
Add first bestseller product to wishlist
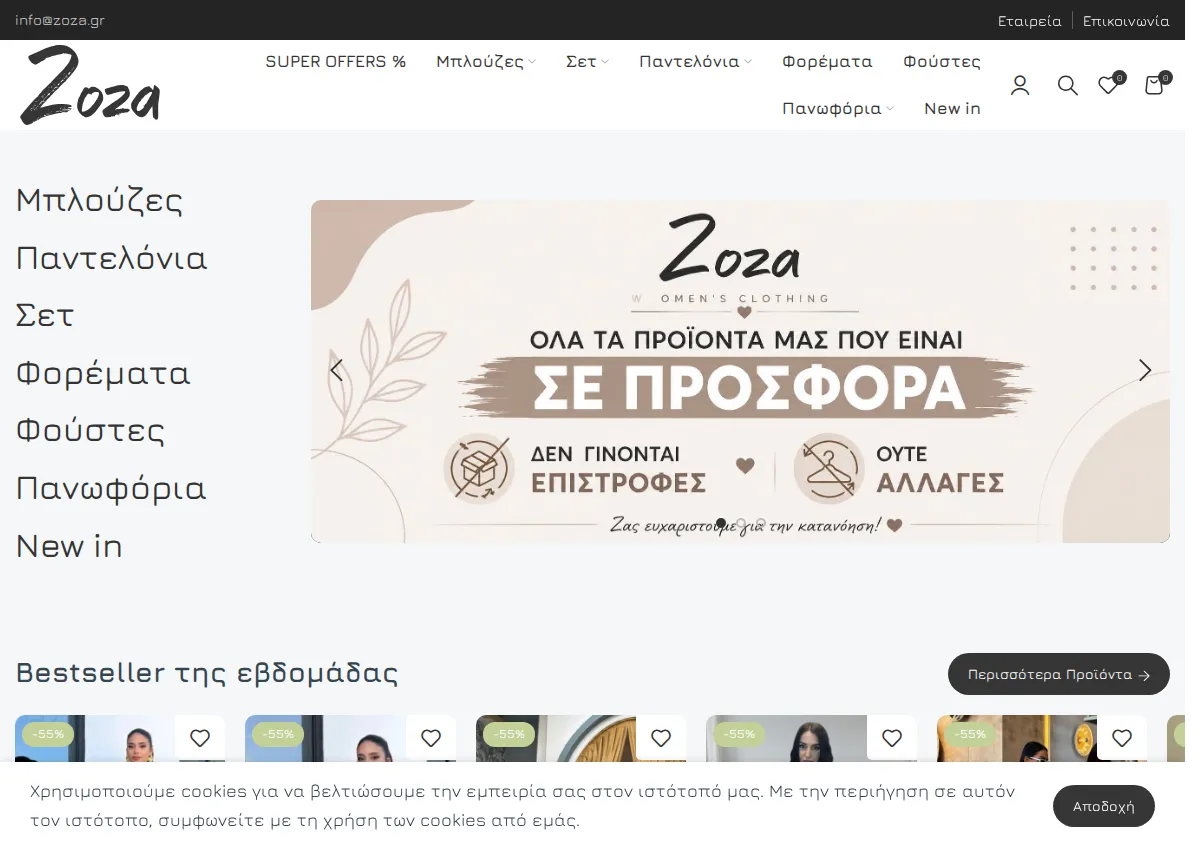pos(200,738)
